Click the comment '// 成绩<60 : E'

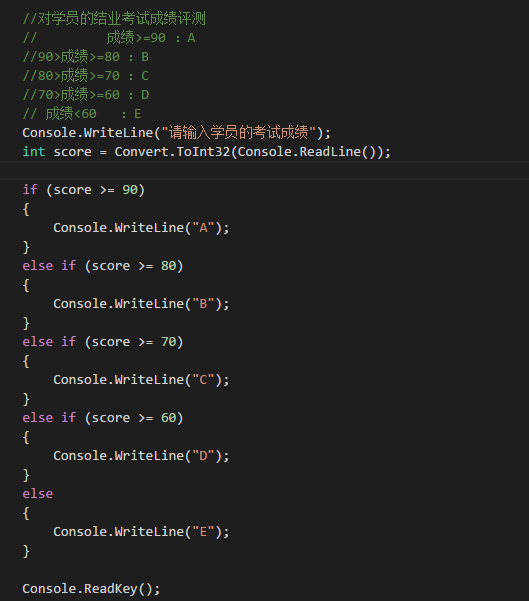pyautogui.click(x=82, y=114)
